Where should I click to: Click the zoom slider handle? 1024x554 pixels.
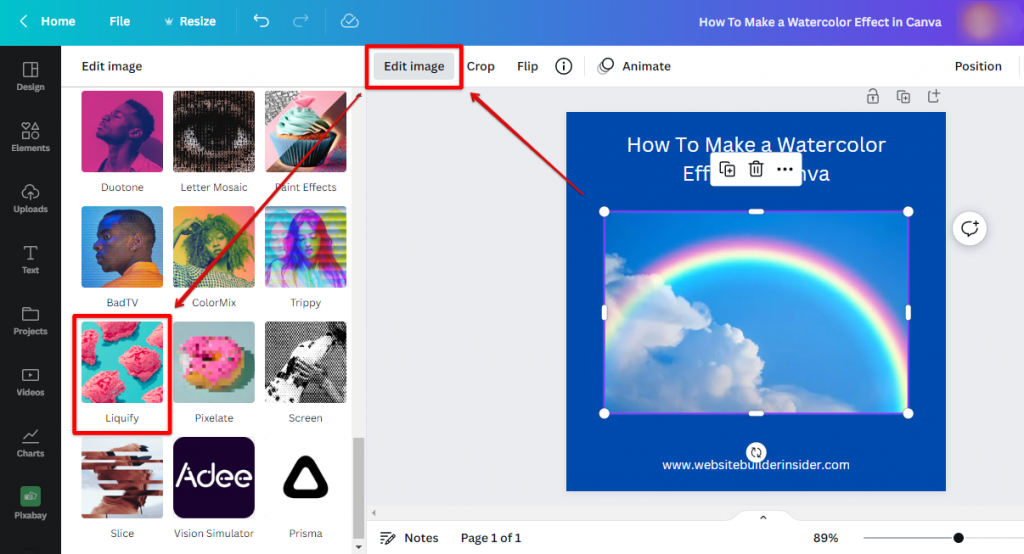point(958,538)
